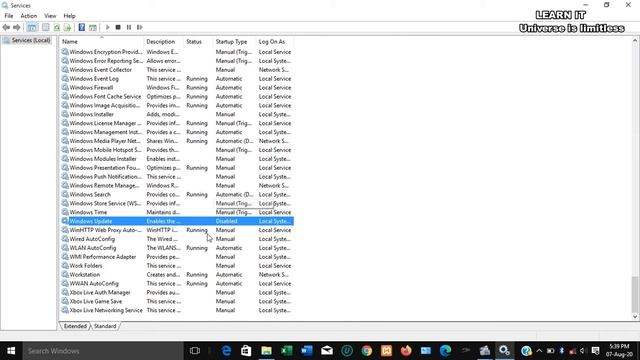This screenshot has width=640, height=360.
Task: Launch Internet Explorer from taskbar
Action: click(226, 351)
